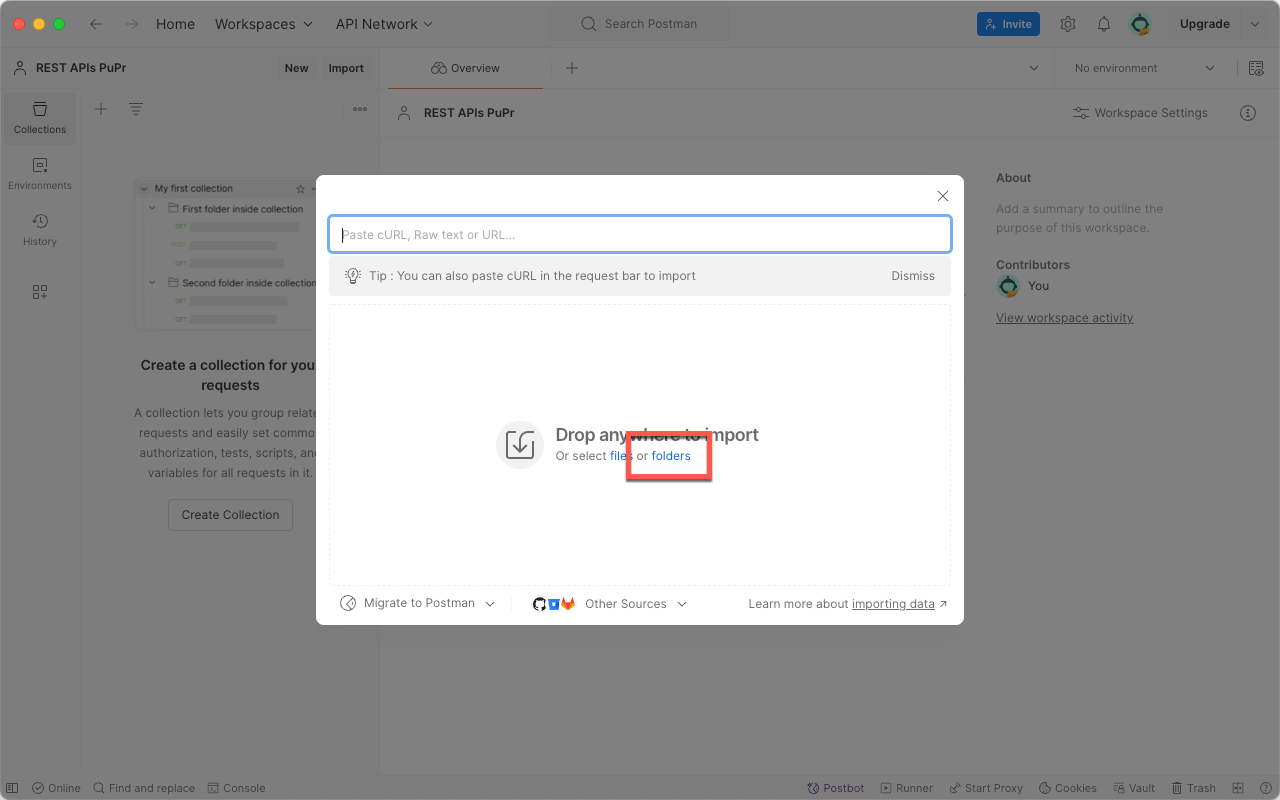Click the folders link to import
Screen dimensions: 1280x800
click(x=671, y=456)
